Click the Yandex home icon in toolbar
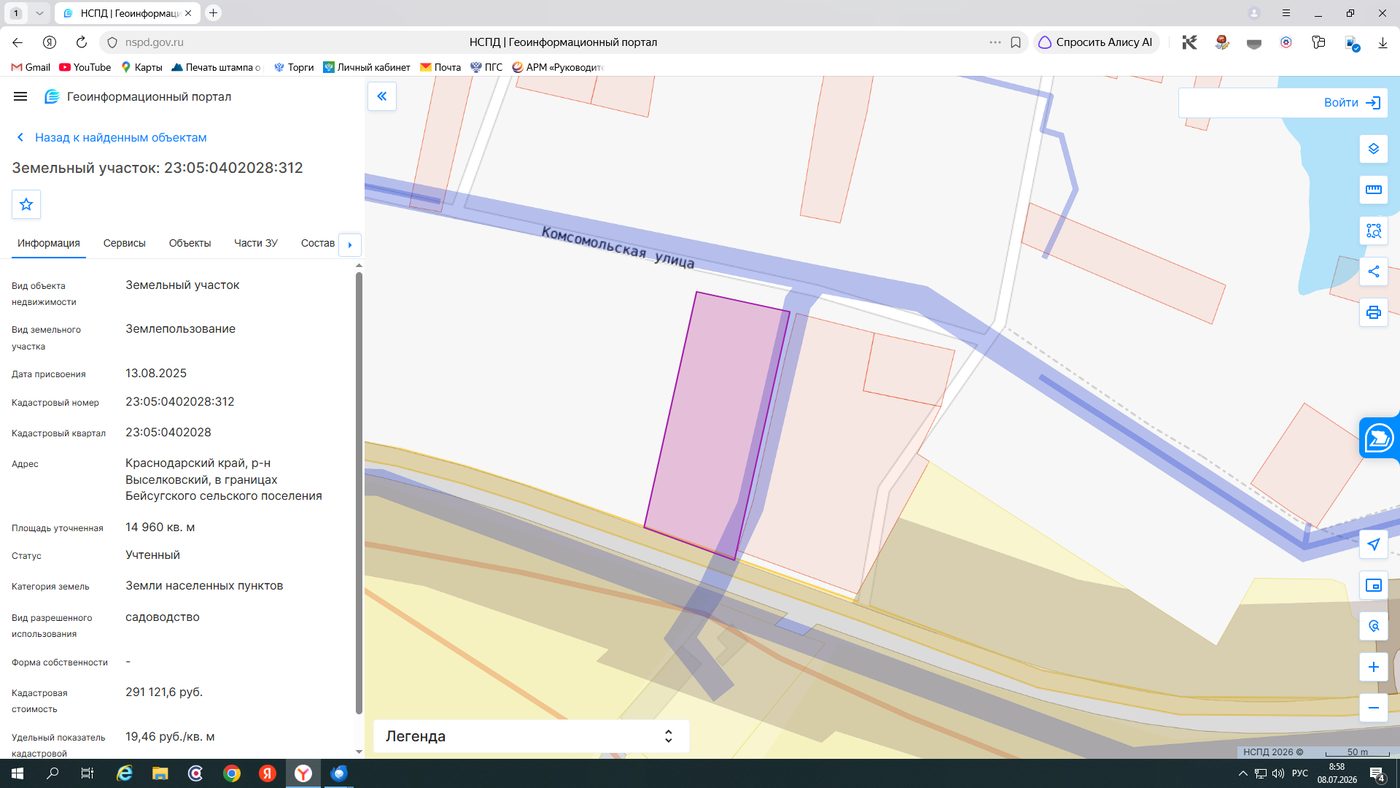Viewport: 1400px width, 788px height. [49, 43]
